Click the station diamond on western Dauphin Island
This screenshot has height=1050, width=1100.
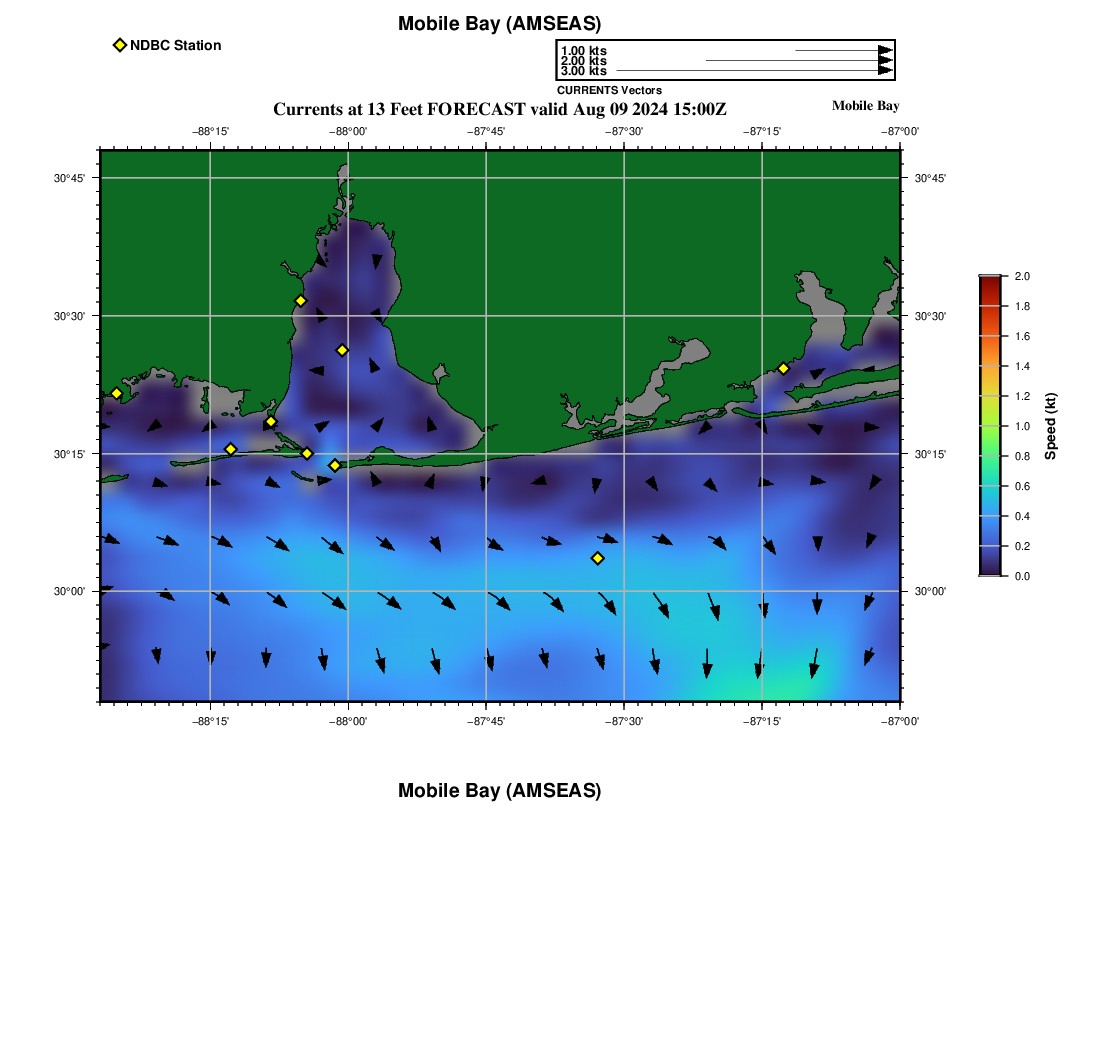point(230,449)
